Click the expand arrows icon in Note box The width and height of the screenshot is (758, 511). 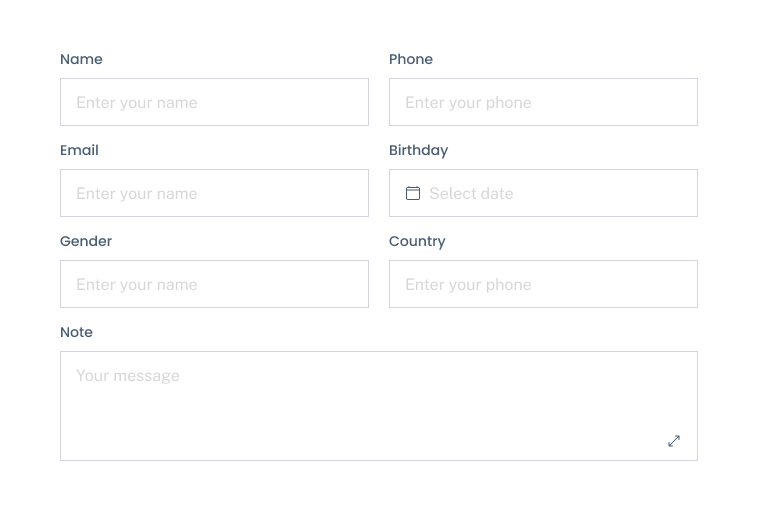[x=674, y=441]
